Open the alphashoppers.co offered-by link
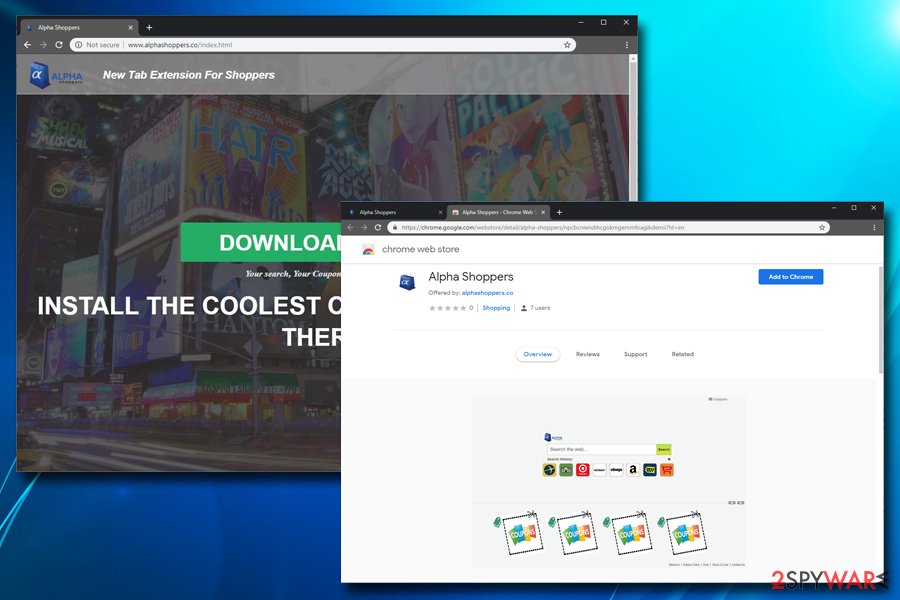The width and height of the screenshot is (900, 600). click(487, 293)
